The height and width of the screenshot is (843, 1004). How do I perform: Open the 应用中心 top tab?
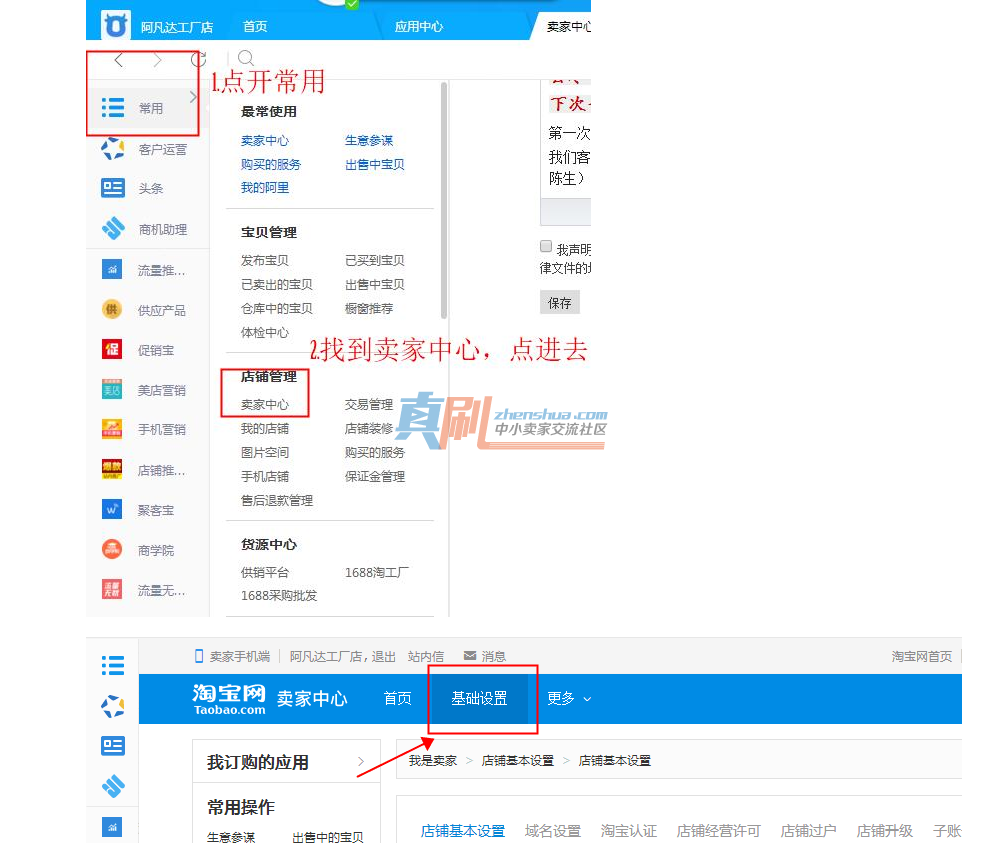click(419, 27)
